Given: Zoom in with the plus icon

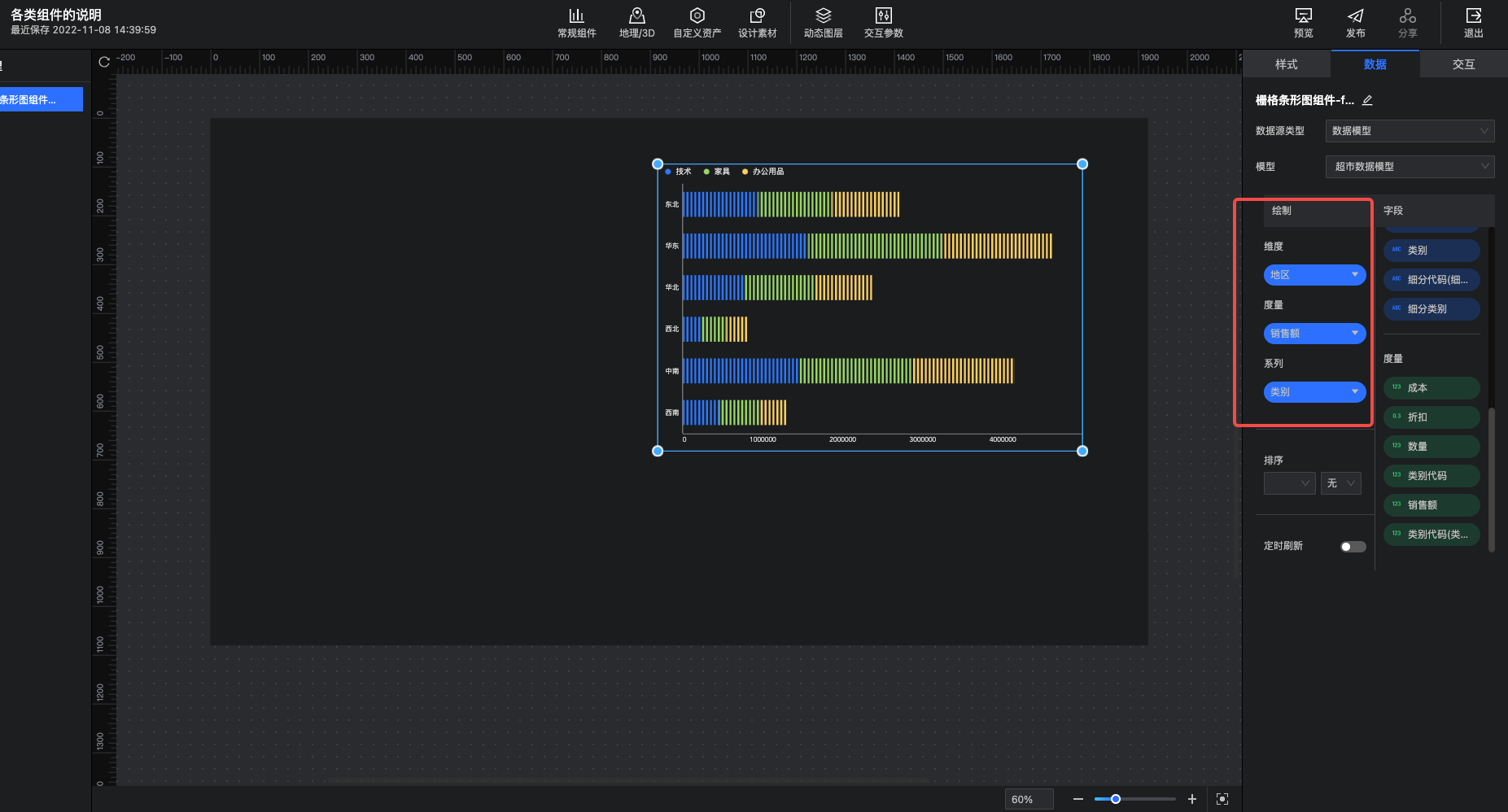Looking at the screenshot, I should click(x=1191, y=799).
